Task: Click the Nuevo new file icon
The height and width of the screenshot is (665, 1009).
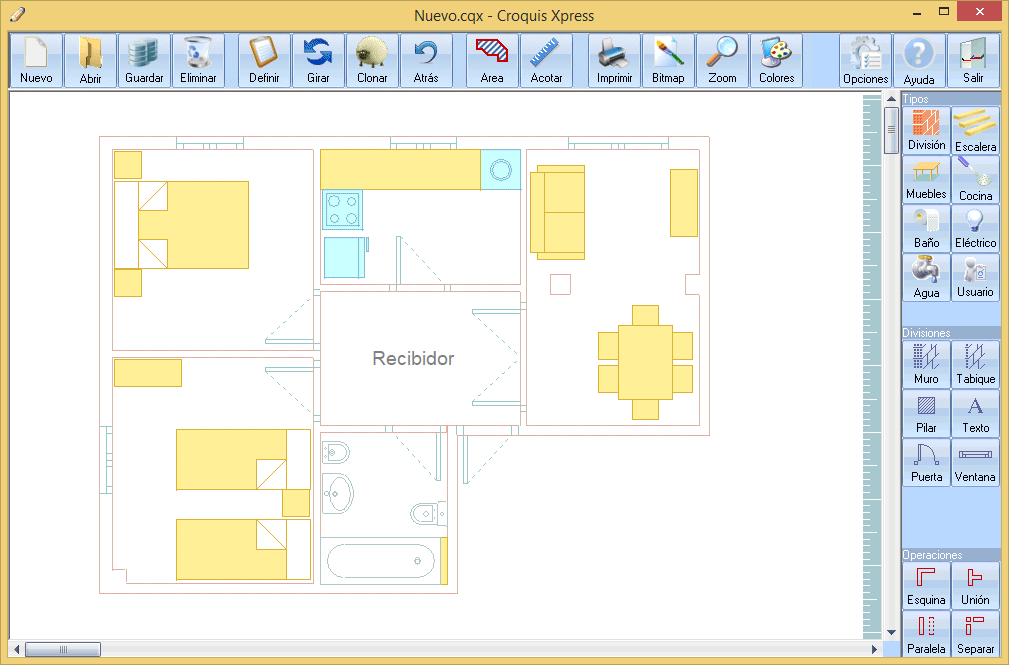Action: click(36, 60)
